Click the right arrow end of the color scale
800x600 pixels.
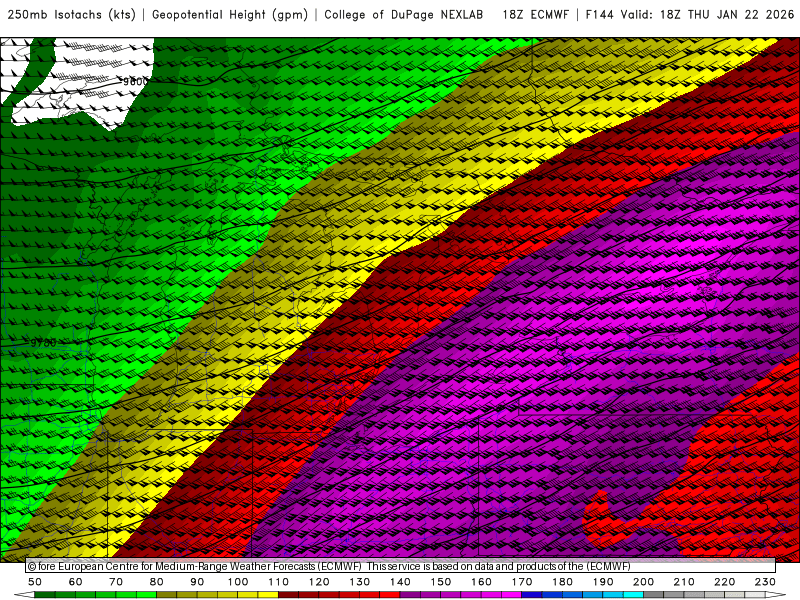(776, 595)
